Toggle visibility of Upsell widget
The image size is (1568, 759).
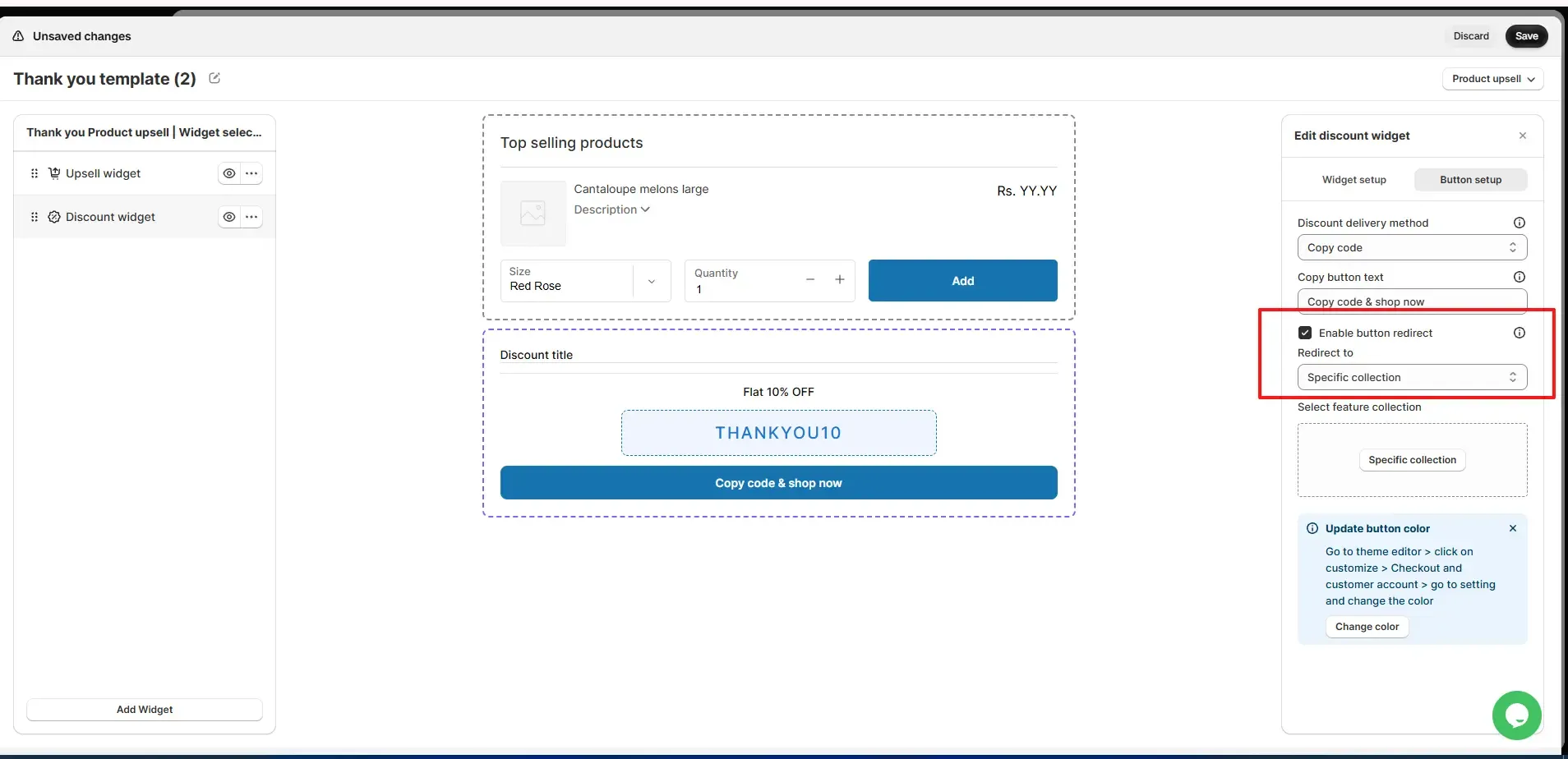(x=229, y=173)
